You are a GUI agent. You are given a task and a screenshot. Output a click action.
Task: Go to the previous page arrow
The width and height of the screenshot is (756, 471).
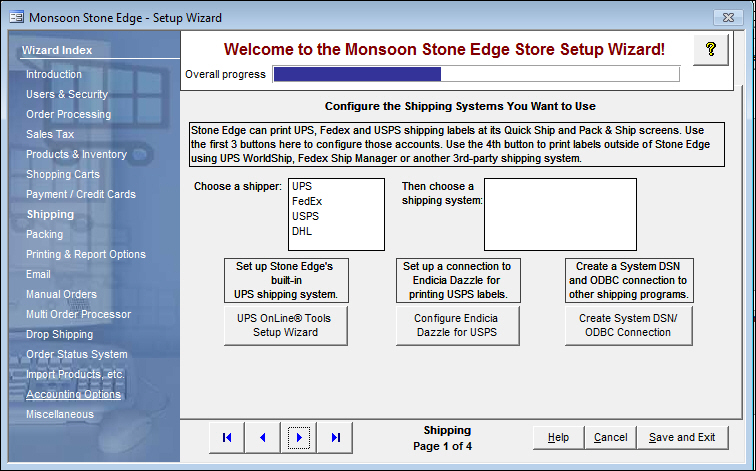pos(263,437)
